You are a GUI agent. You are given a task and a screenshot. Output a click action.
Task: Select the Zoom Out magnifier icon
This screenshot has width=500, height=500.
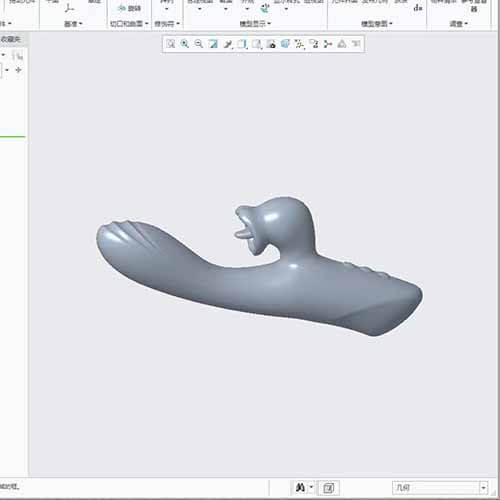(x=199, y=44)
